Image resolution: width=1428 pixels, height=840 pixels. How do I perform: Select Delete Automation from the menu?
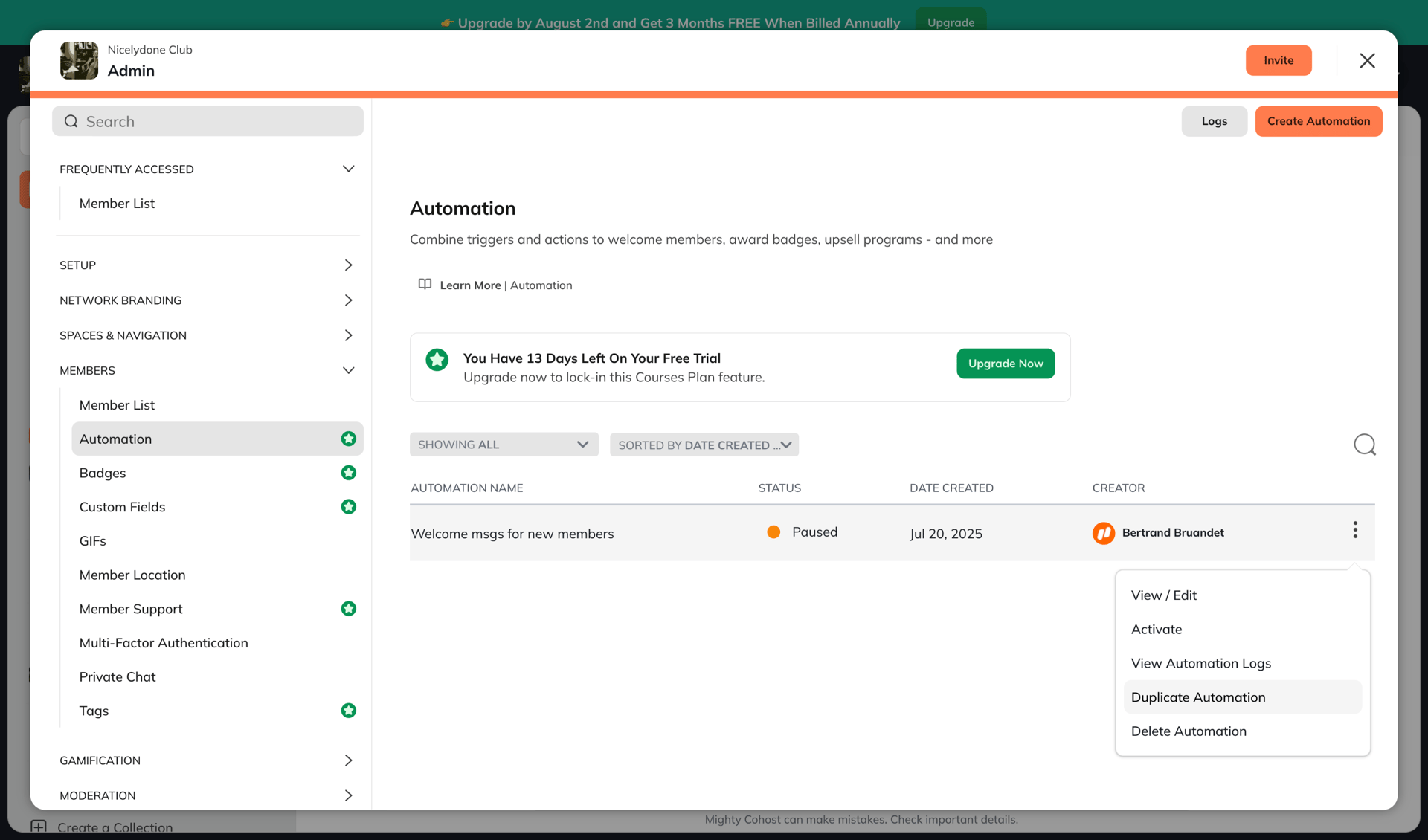point(1189,731)
